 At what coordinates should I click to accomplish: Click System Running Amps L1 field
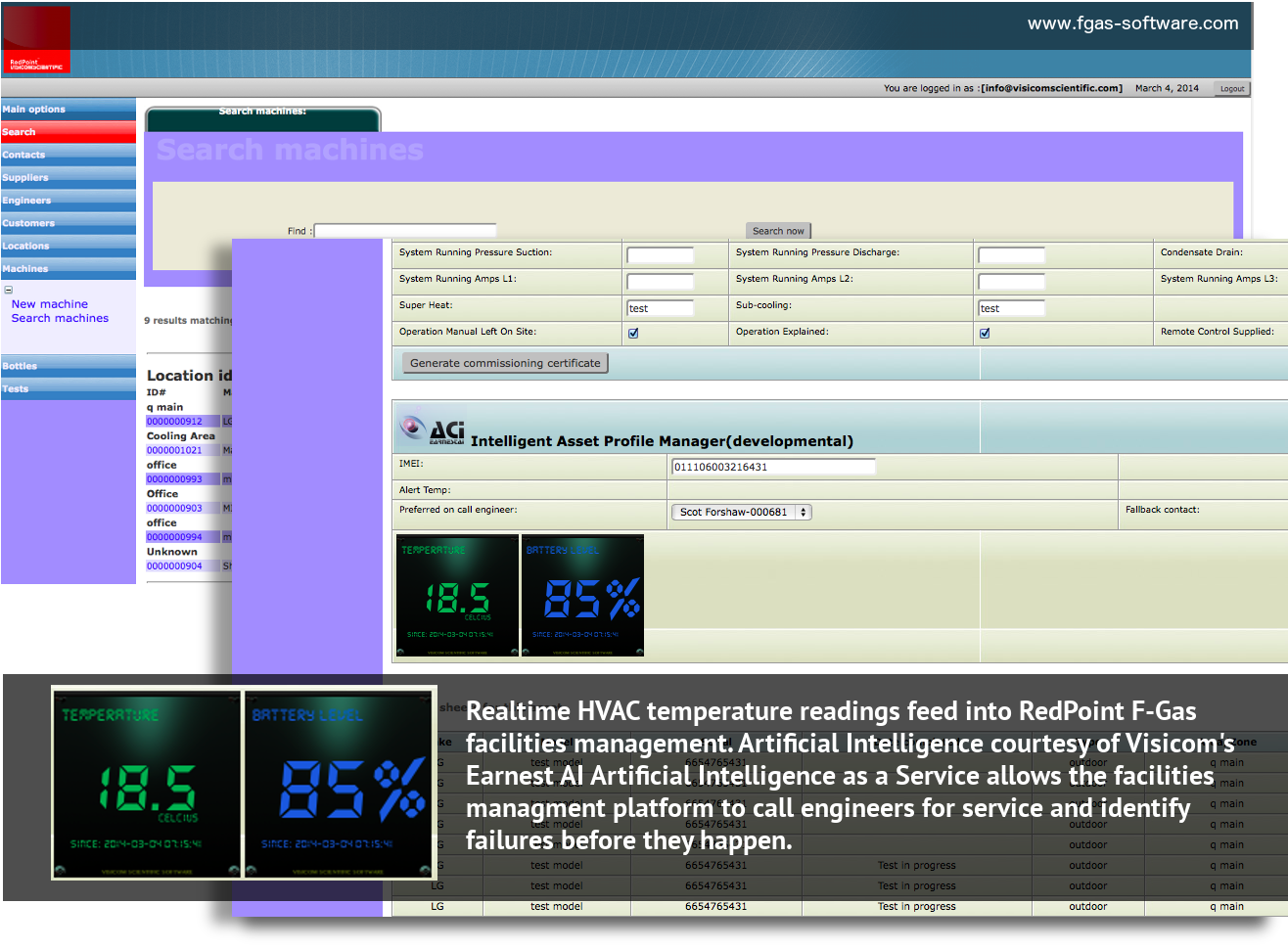(660, 281)
